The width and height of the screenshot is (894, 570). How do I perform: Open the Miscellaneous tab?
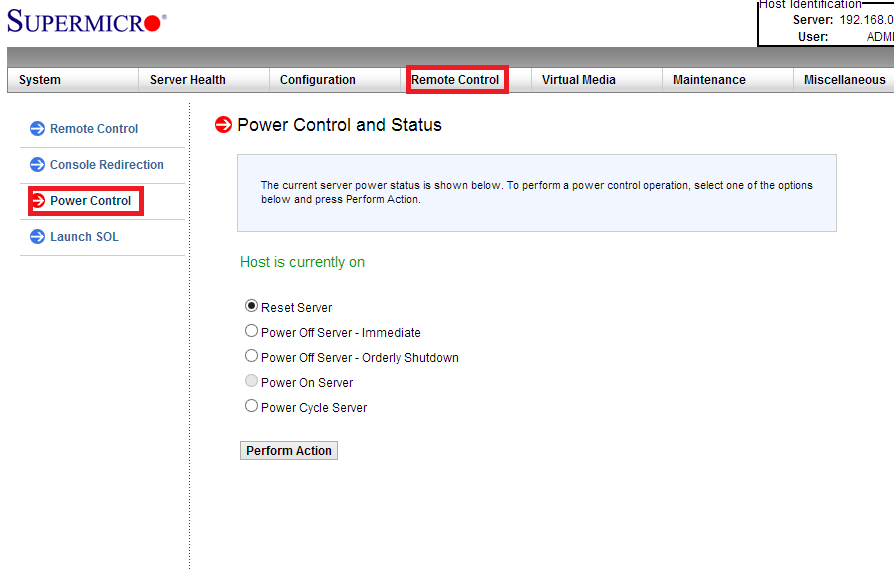[x=844, y=80]
